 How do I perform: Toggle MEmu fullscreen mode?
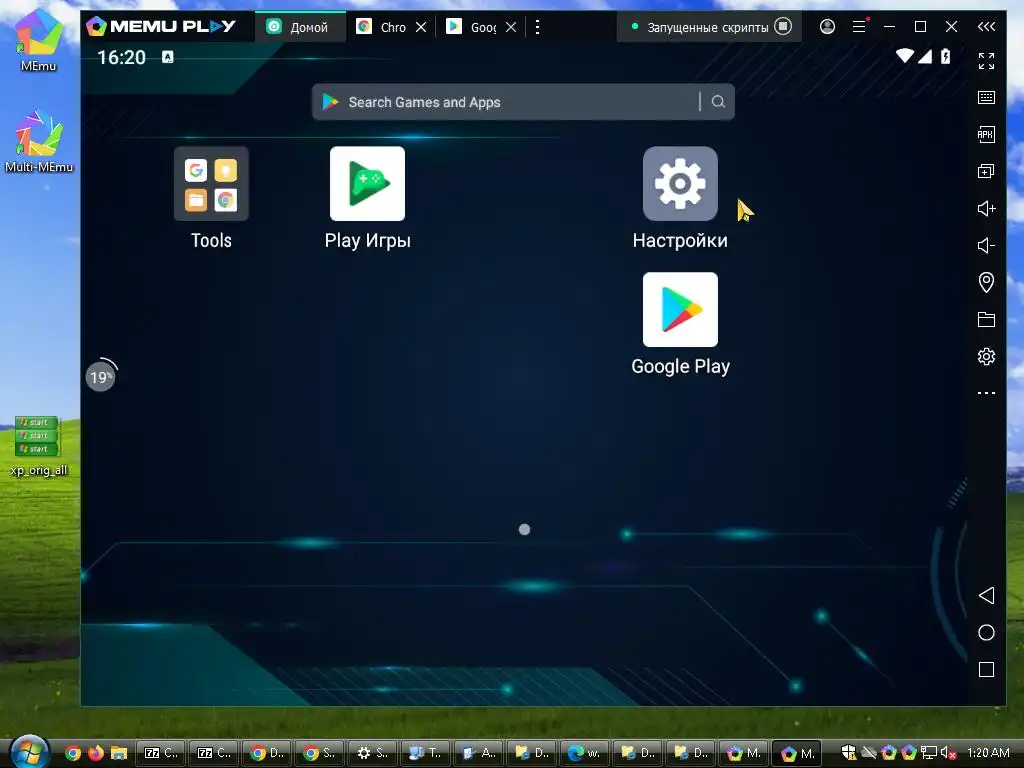986,61
